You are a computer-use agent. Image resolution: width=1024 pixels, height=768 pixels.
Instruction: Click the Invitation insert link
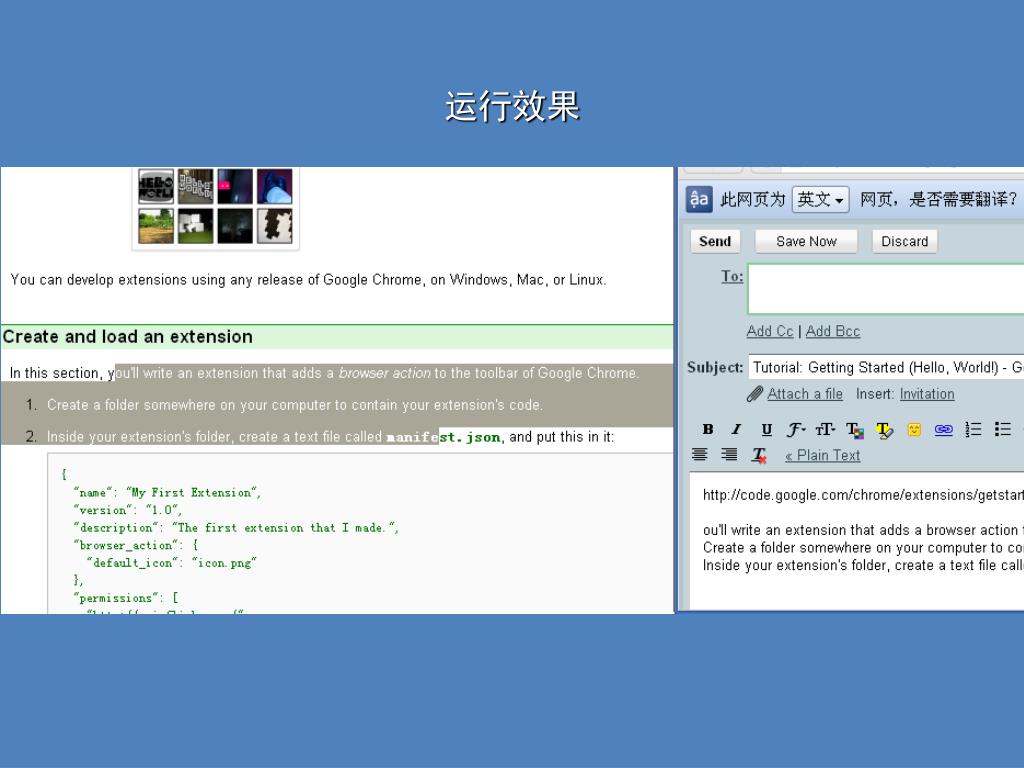927,394
